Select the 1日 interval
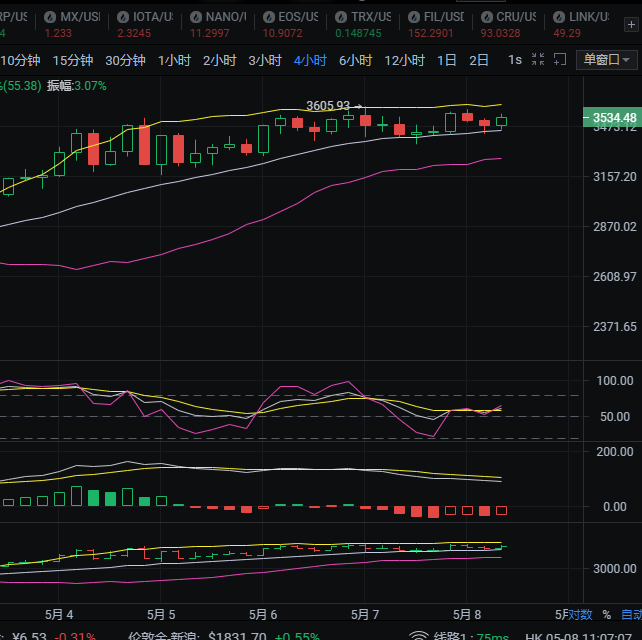Viewport: 642px width, 640px height. pos(446,60)
